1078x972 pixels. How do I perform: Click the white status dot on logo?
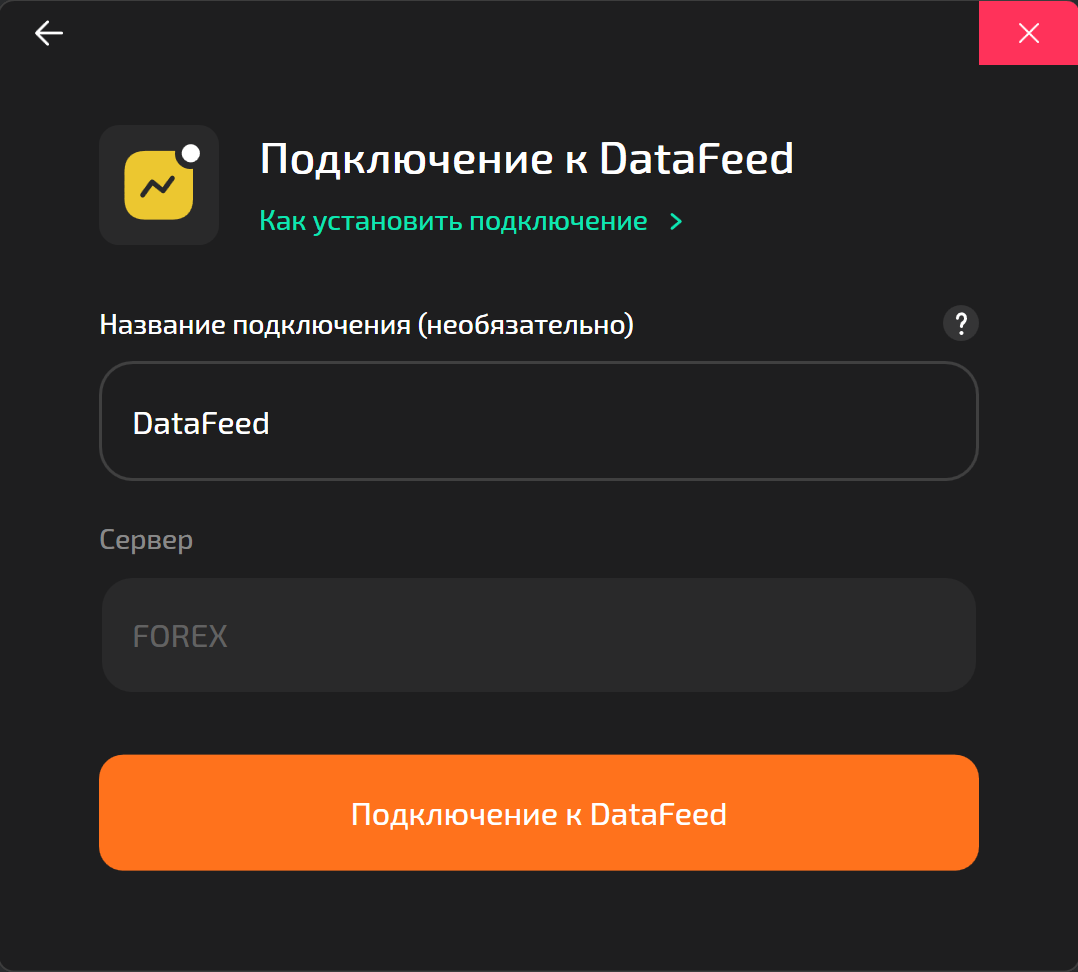190,153
